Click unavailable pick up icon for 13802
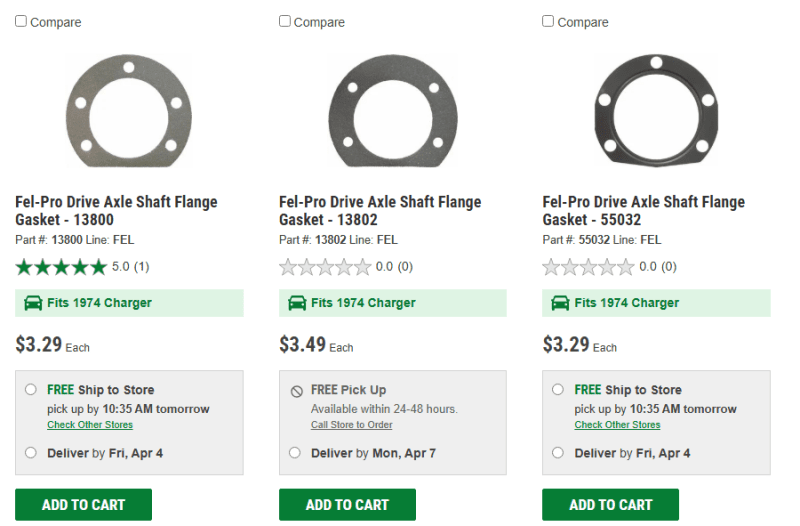Viewport: 800px width, 526px height. [296, 391]
